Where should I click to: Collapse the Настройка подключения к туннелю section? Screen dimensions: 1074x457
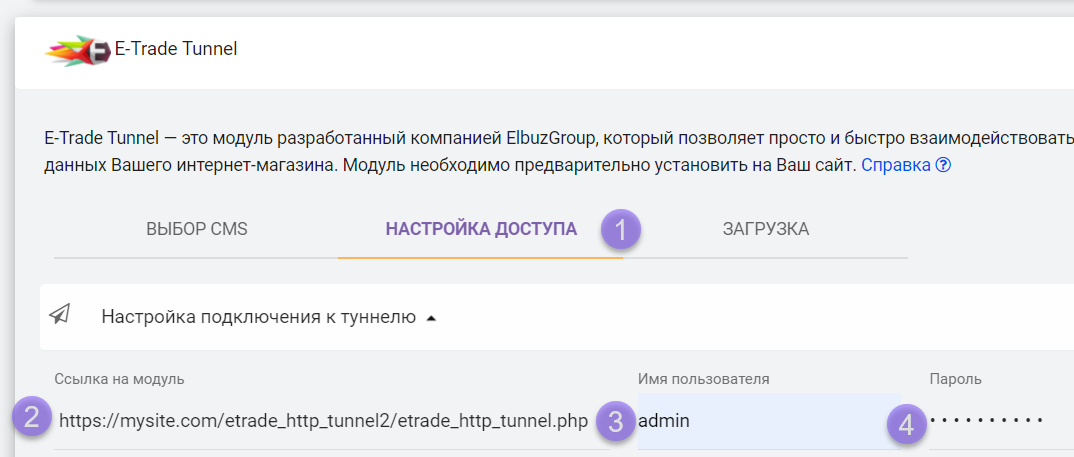click(x=258, y=317)
